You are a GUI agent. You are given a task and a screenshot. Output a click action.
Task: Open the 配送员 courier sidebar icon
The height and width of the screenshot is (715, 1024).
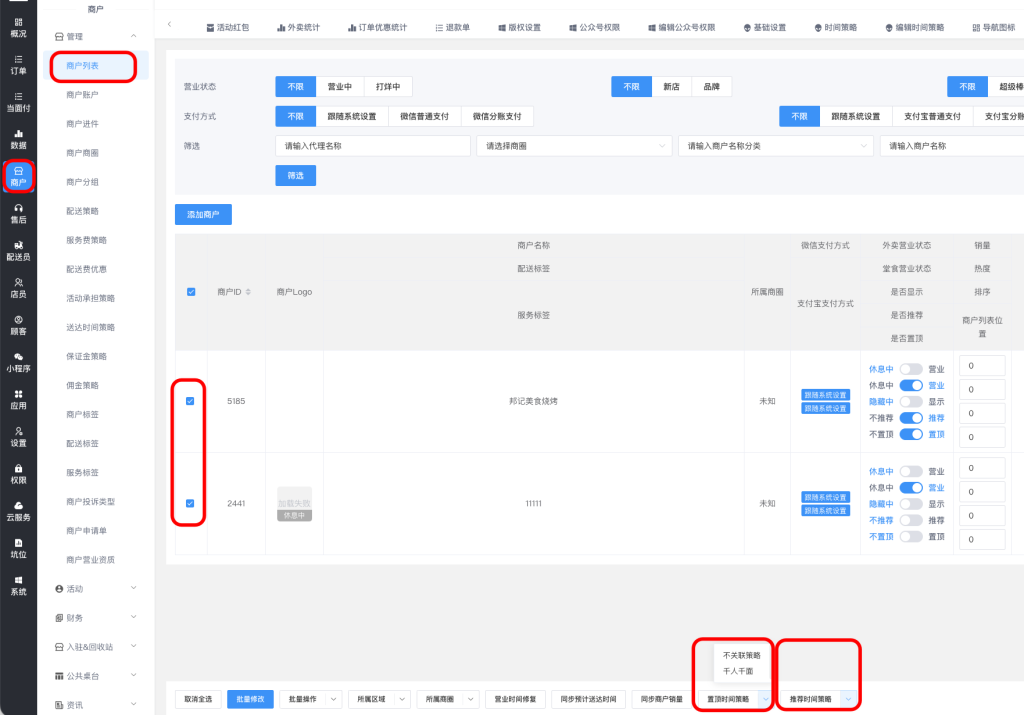pyautogui.click(x=18, y=250)
